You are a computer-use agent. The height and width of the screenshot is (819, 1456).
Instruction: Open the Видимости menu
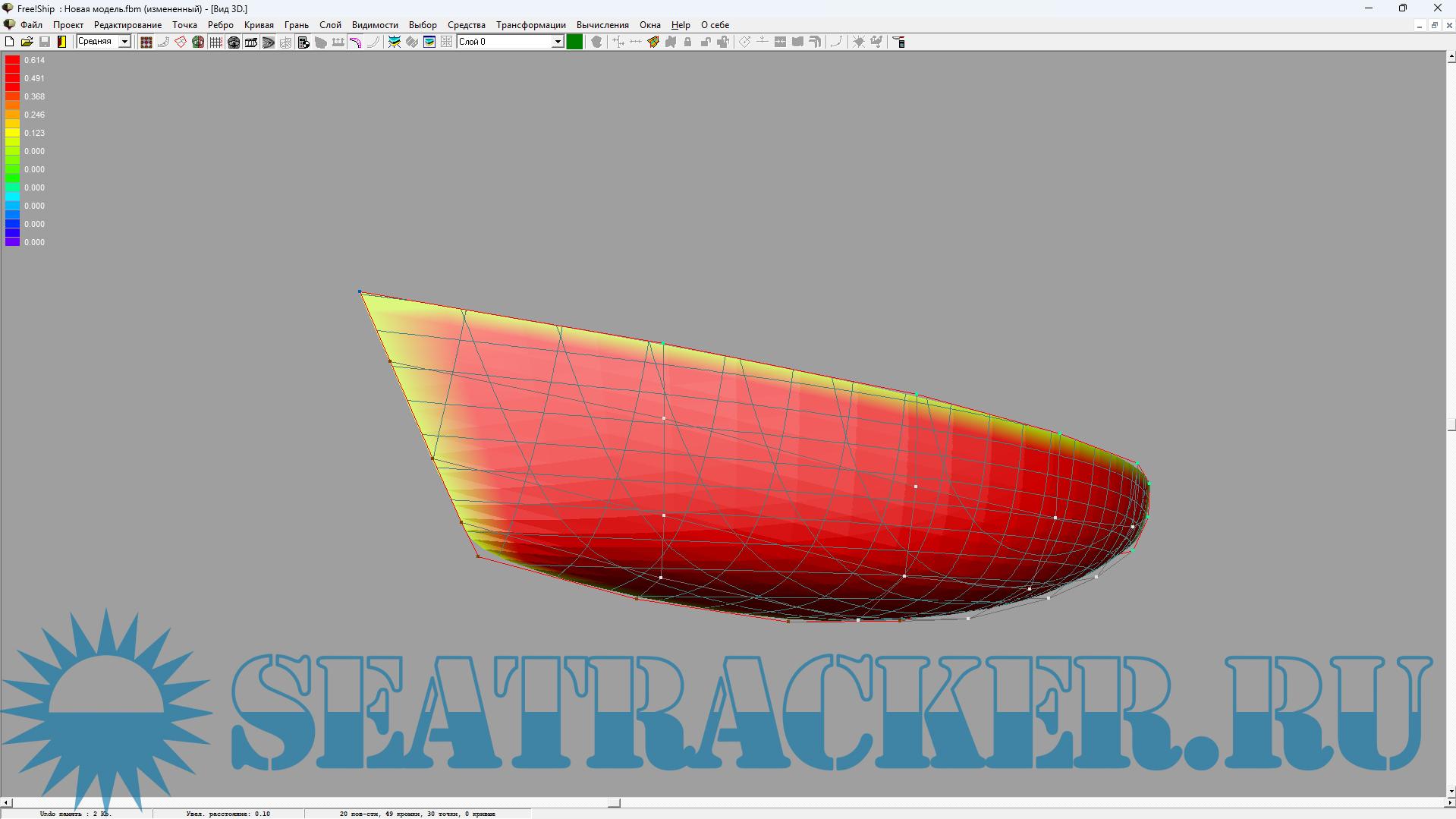pos(375,25)
